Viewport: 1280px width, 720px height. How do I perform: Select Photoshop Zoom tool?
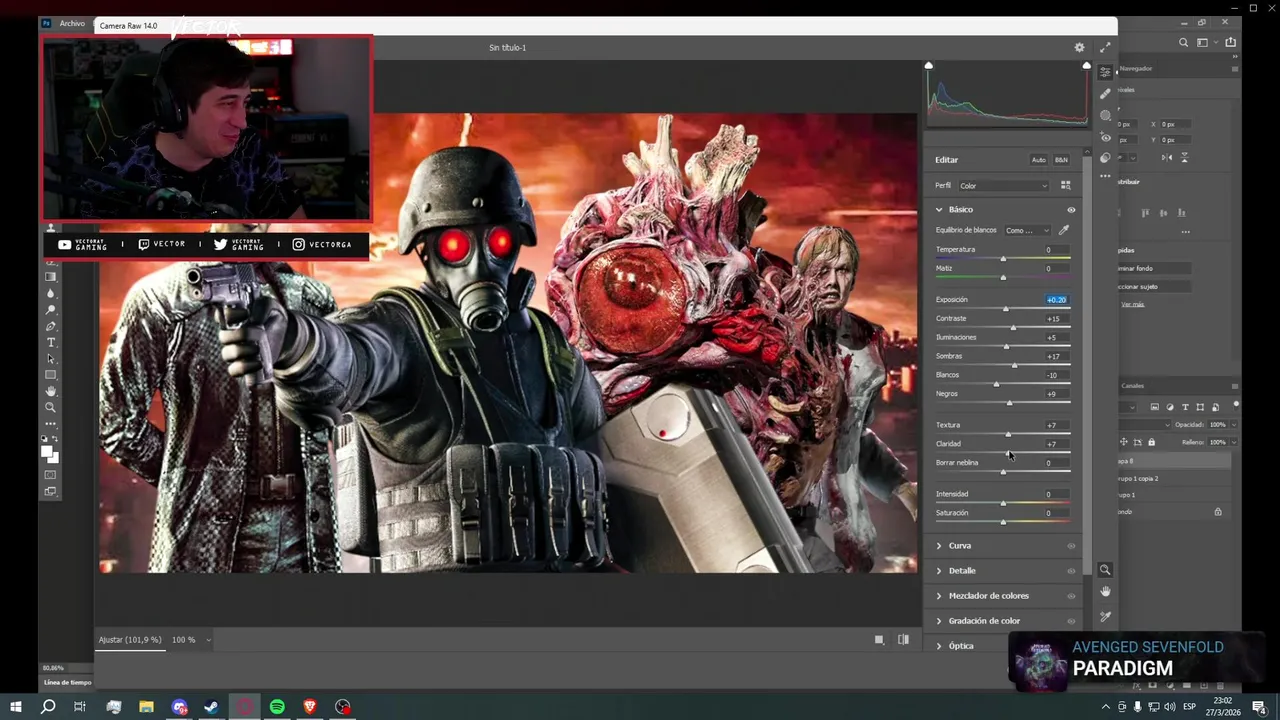51,407
